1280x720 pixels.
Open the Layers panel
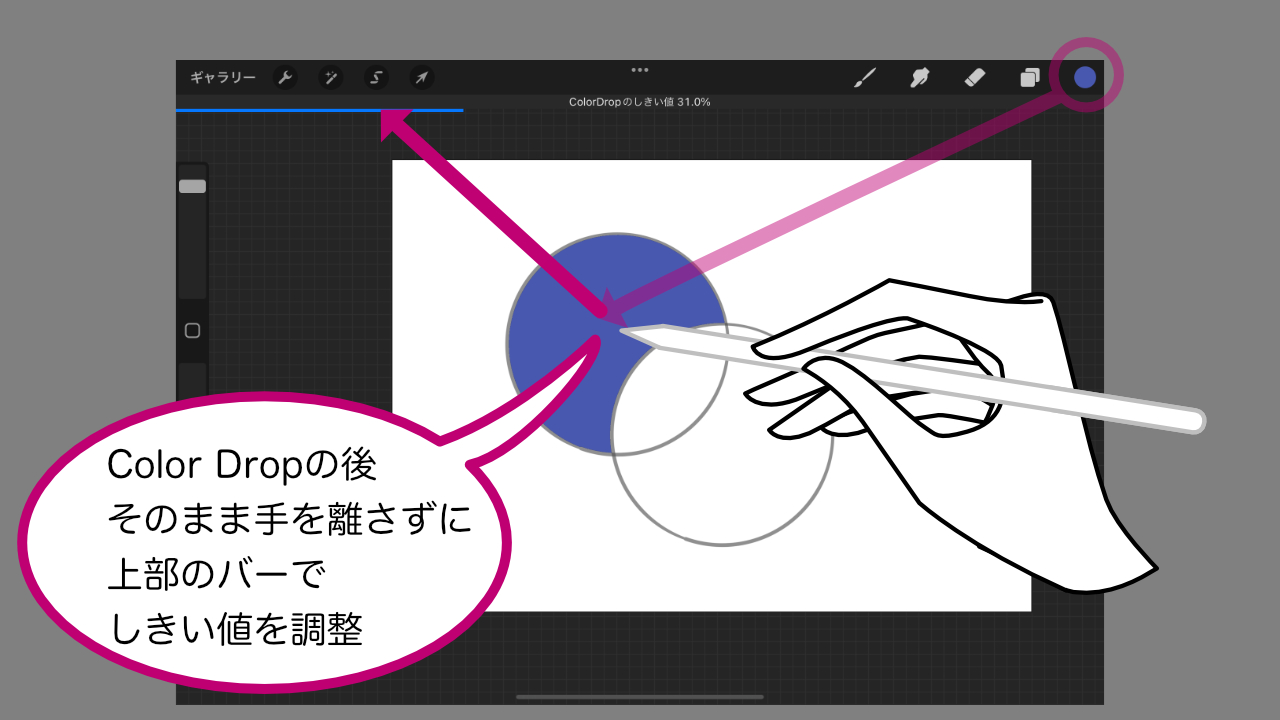[x=1030, y=78]
